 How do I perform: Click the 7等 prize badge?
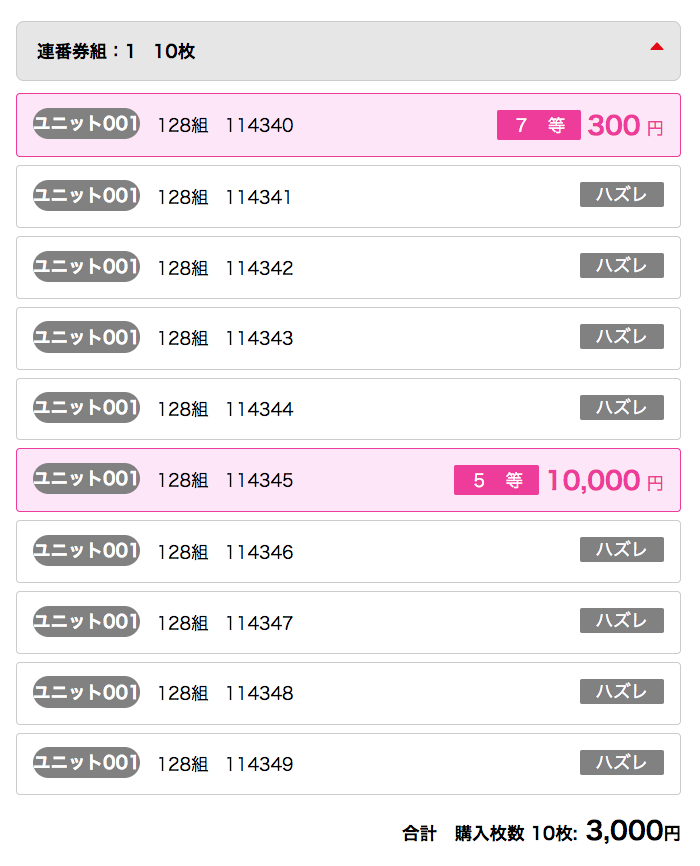[539, 125]
